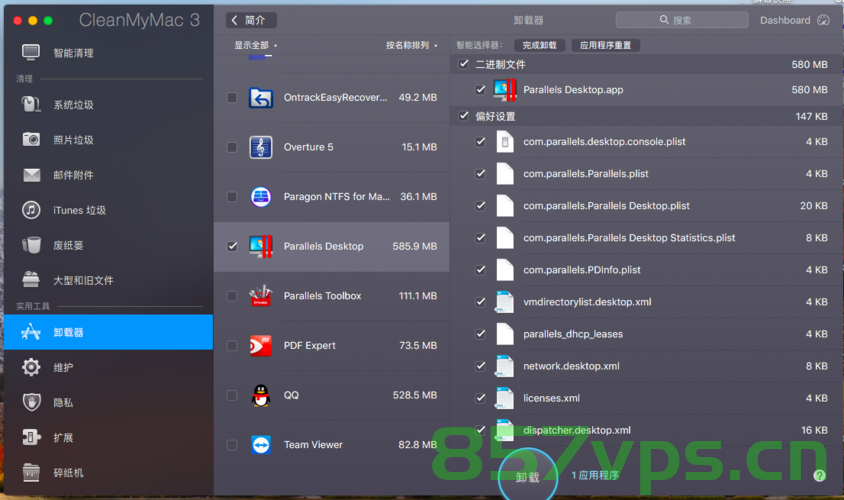Uncheck the licenses.xml checkbox

point(480,398)
